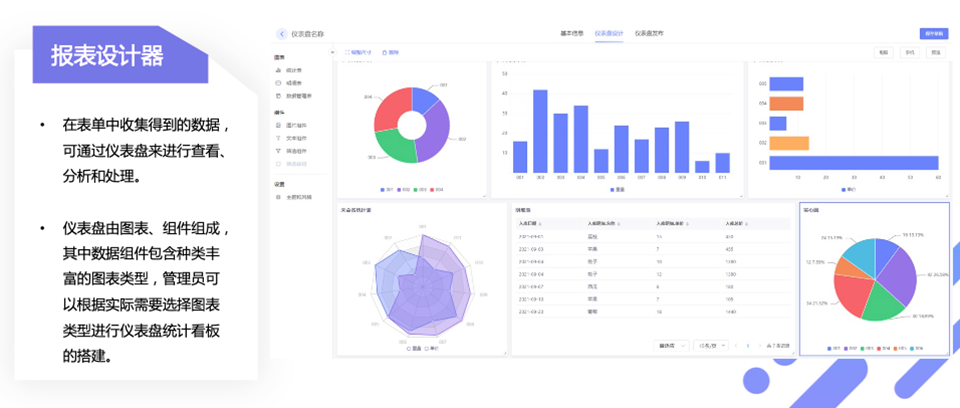Click the back arrow beside 仪表盘名称
The image size is (960, 408).
pos(282,34)
